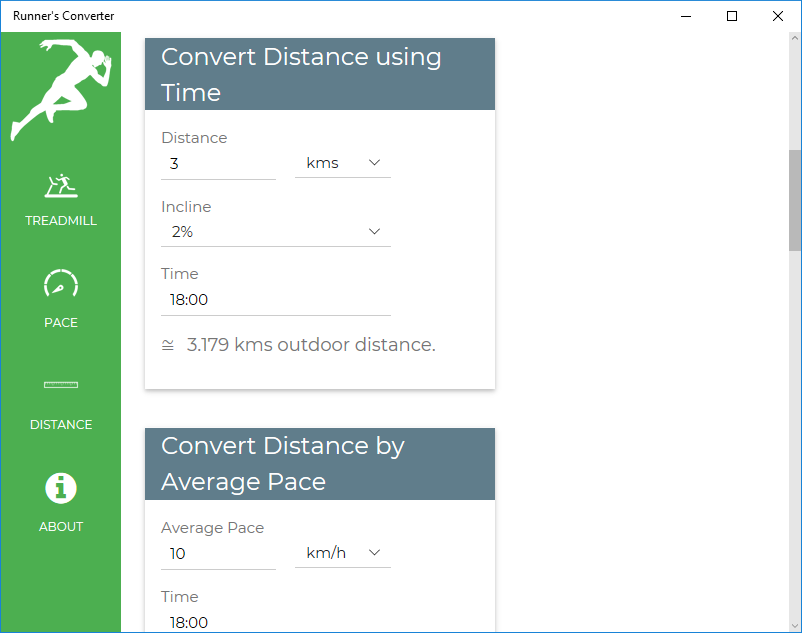Open the DISTANCE section label
This screenshot has height=633, width=802.
(x=61, y=424)
